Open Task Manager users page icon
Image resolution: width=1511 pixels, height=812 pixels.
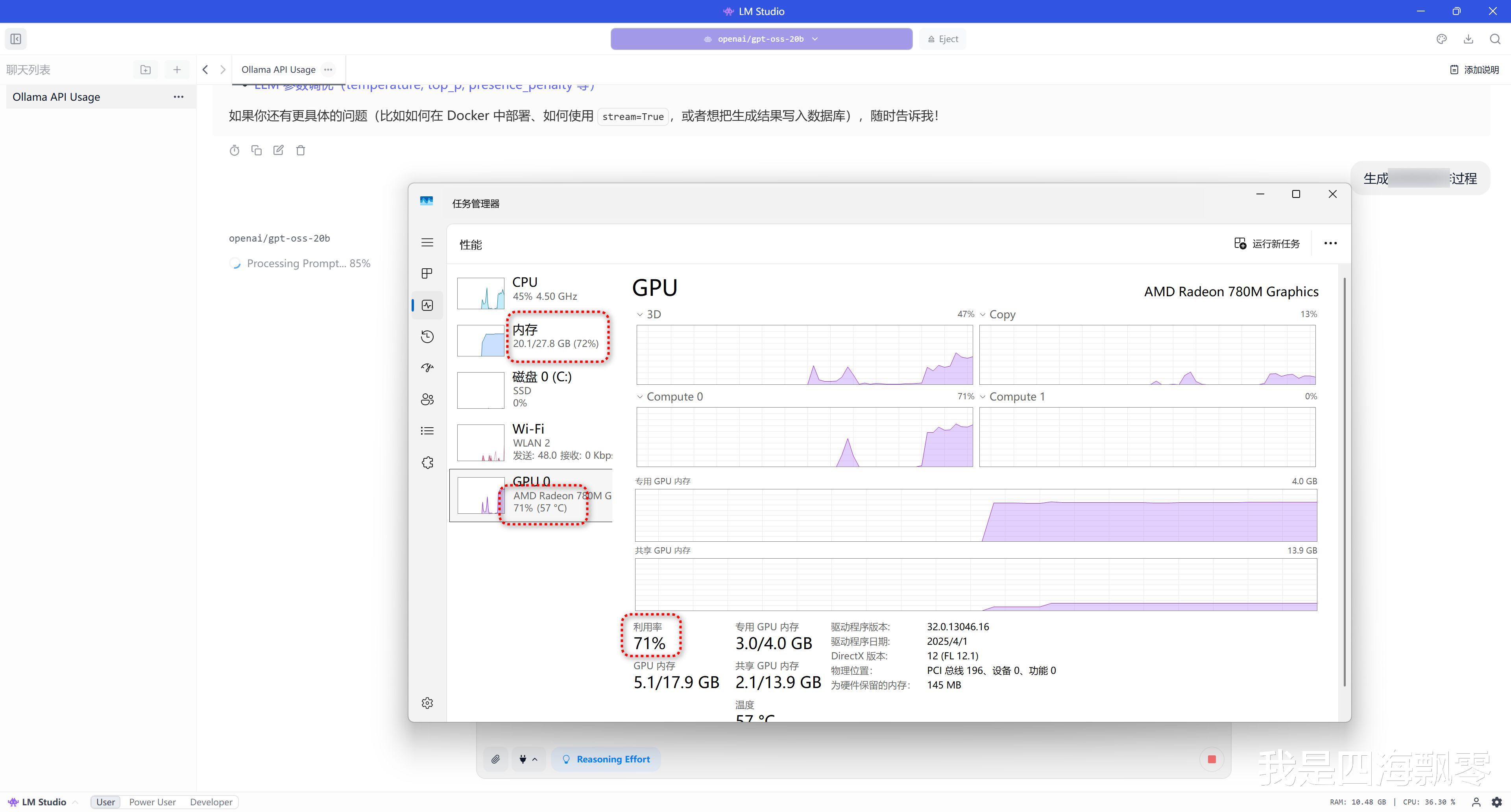[427, 399]
